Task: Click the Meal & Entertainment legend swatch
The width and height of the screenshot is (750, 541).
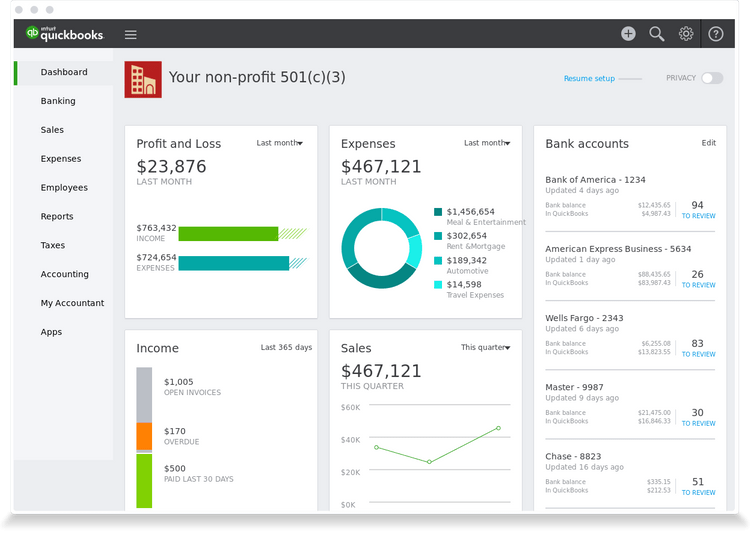Action: (438, 212)
